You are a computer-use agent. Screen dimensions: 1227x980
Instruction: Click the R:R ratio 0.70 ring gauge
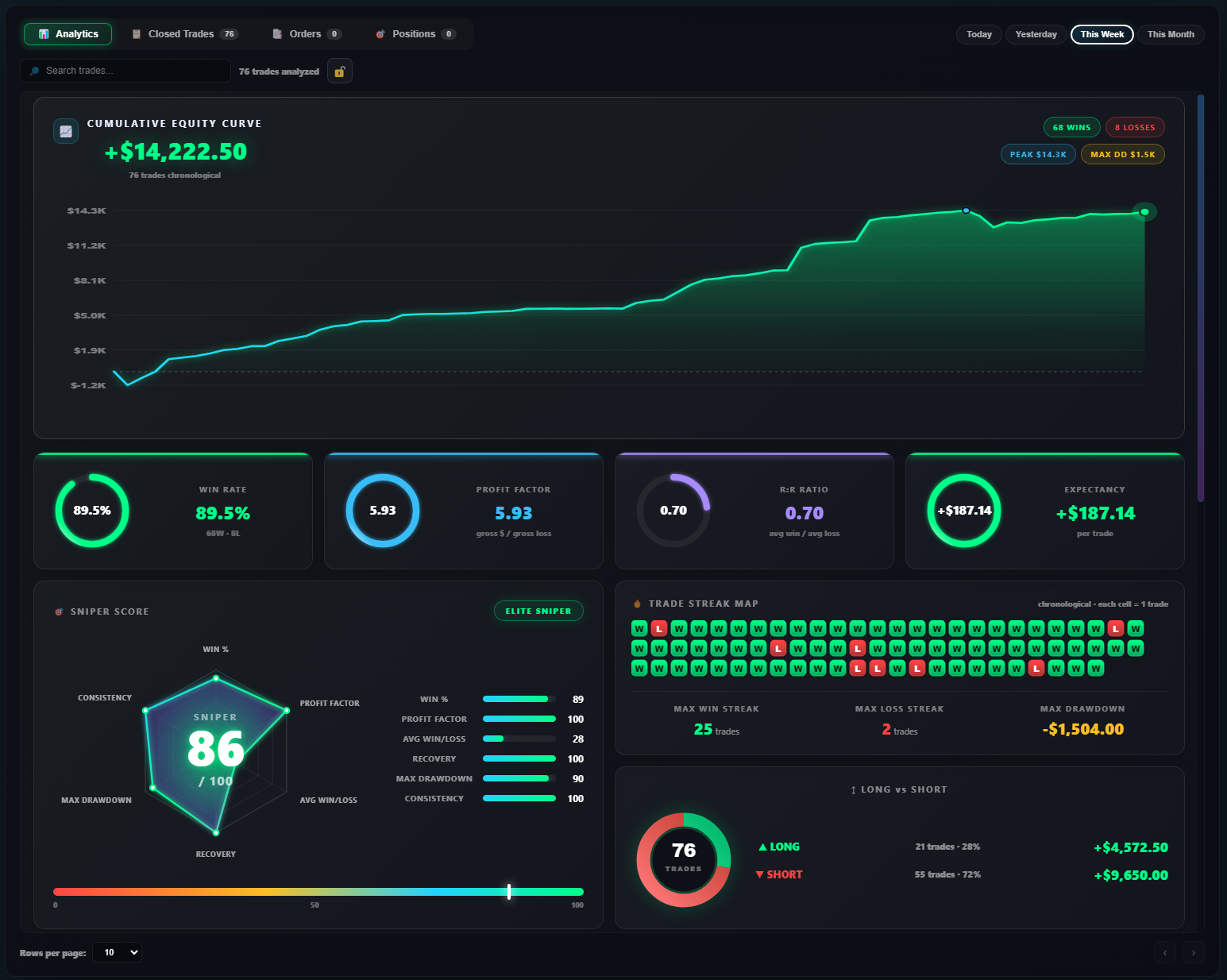coord(673,511)
